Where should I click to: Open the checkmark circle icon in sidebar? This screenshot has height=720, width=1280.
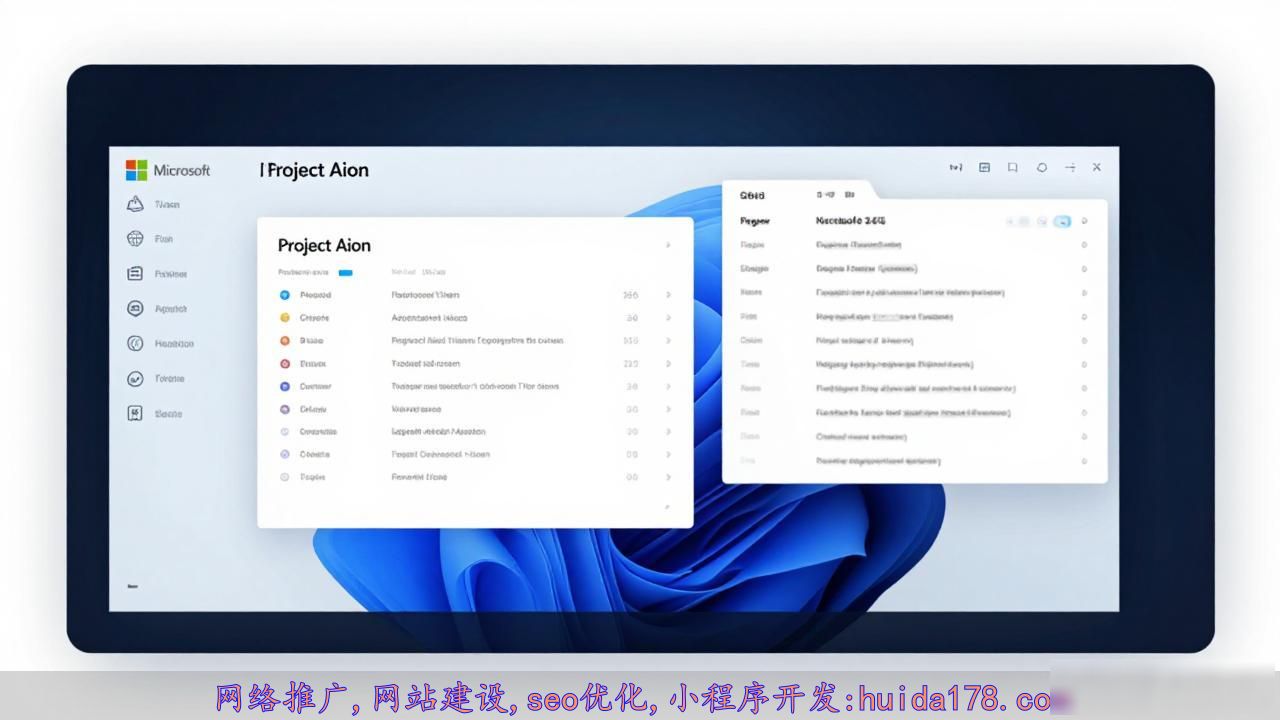(135, 379)
